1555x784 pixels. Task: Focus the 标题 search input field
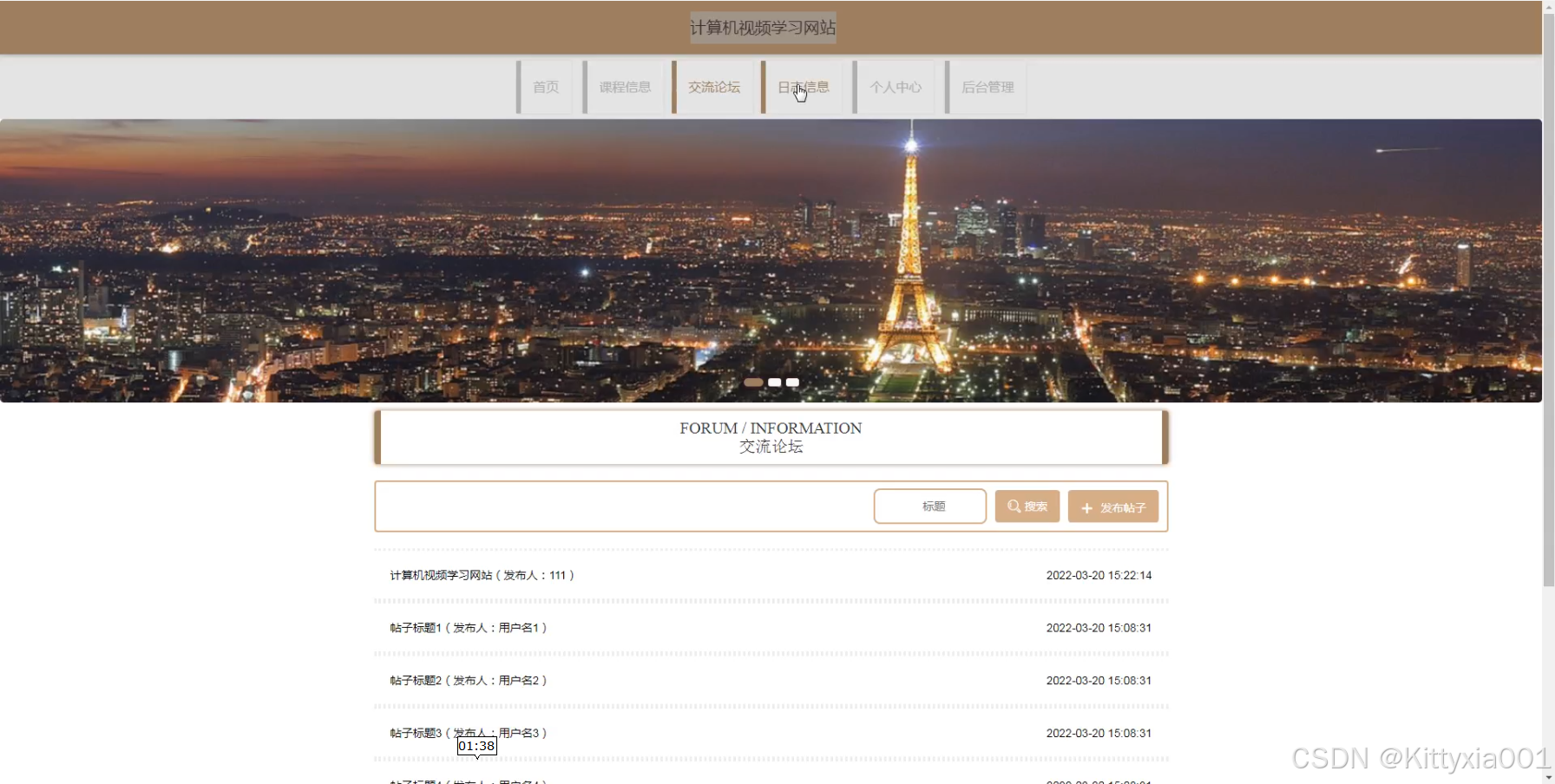(x=930, y=506)
